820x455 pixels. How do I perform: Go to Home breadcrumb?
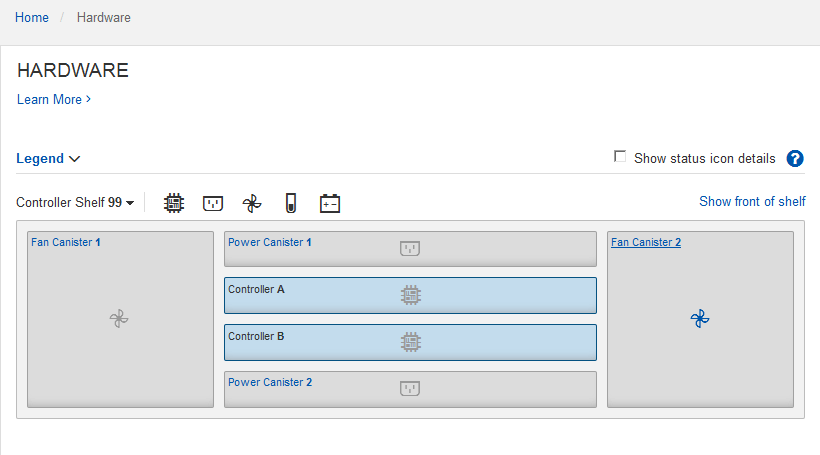pos(31,17)
